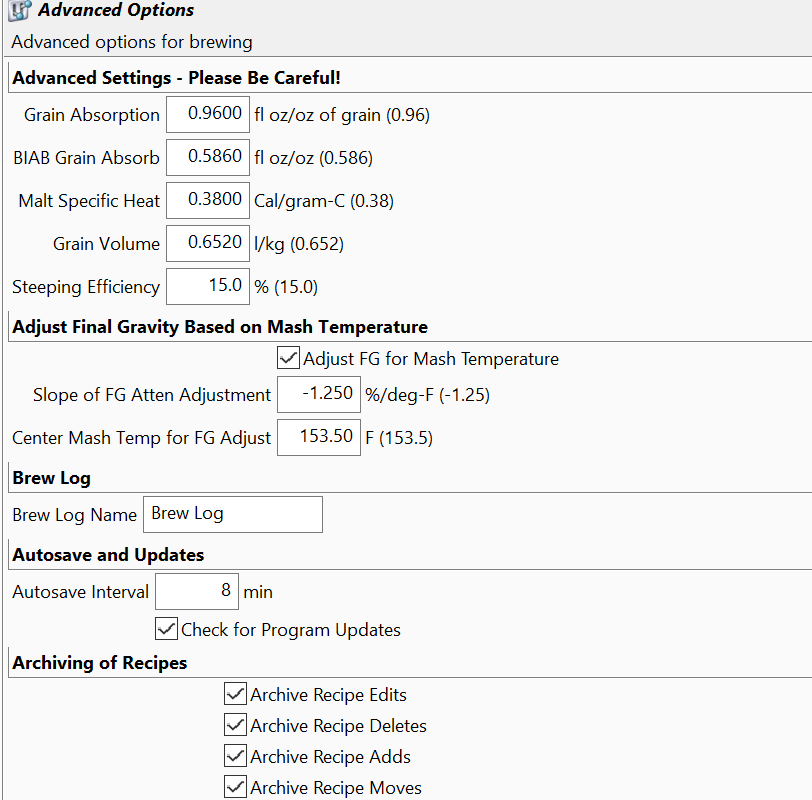
Task: Click 'Advanced Settings - Please Be Careful!' heading
Action: point(177,78)
